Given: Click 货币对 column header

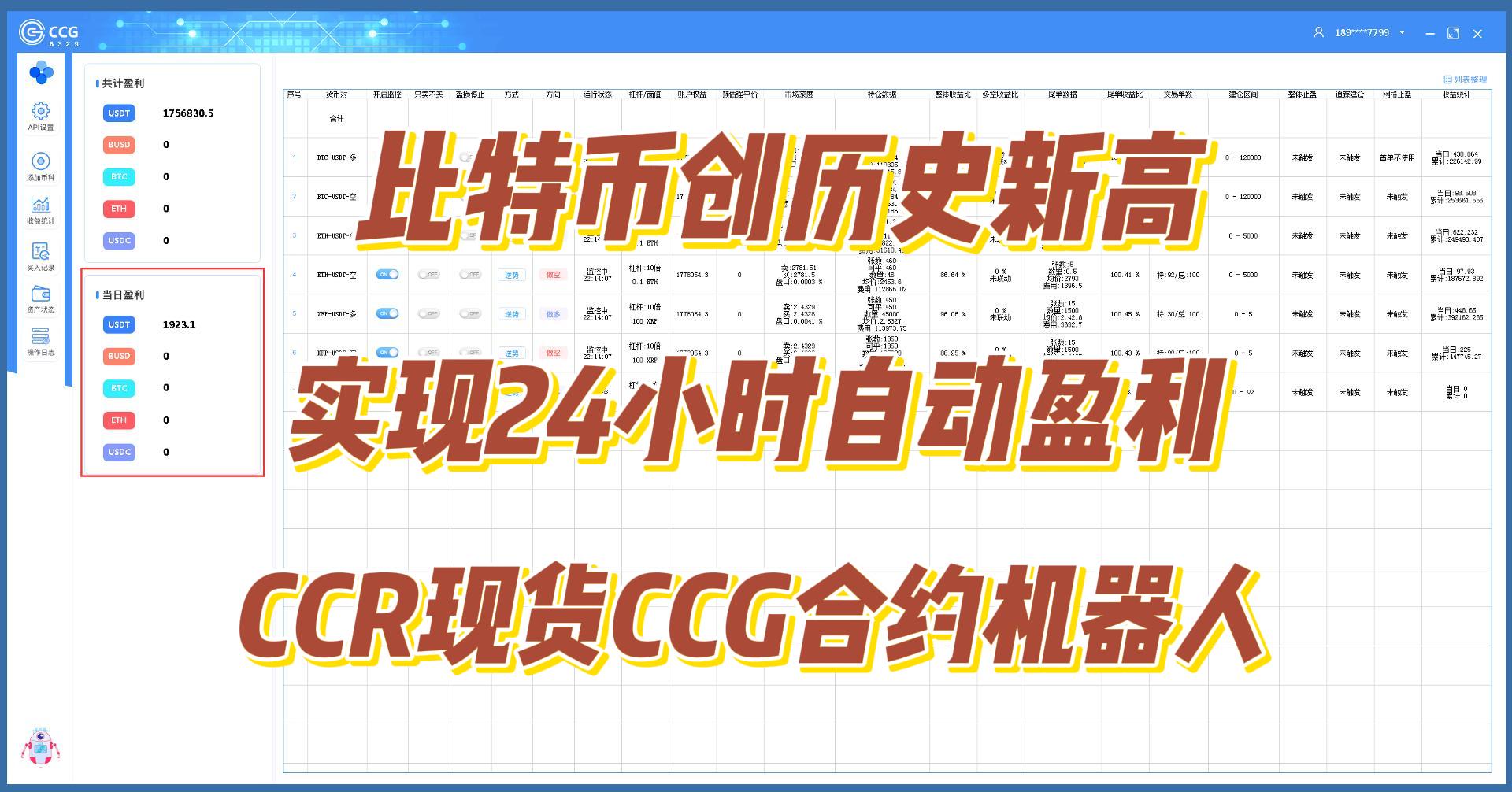Looking at the screenshot, I should point(337,94).
